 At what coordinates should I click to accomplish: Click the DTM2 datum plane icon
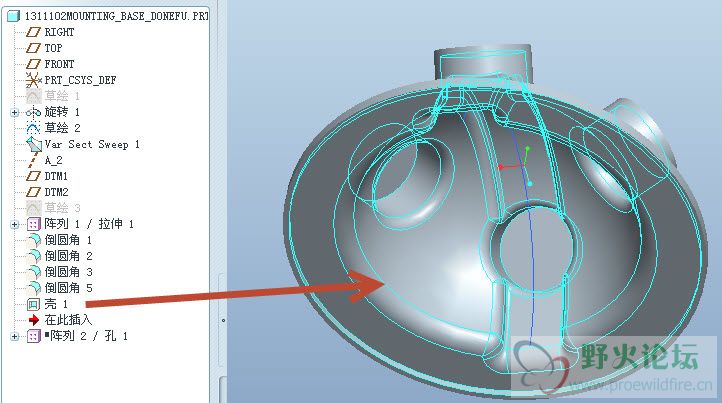(x=33, y=192)
